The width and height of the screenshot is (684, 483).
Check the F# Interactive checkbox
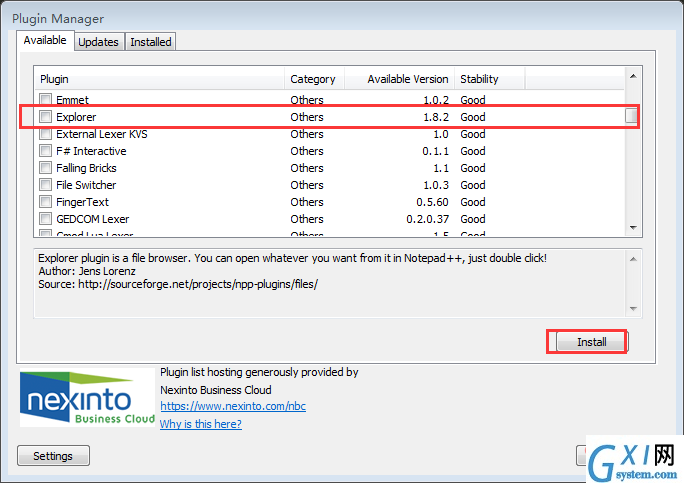[45, 151]
